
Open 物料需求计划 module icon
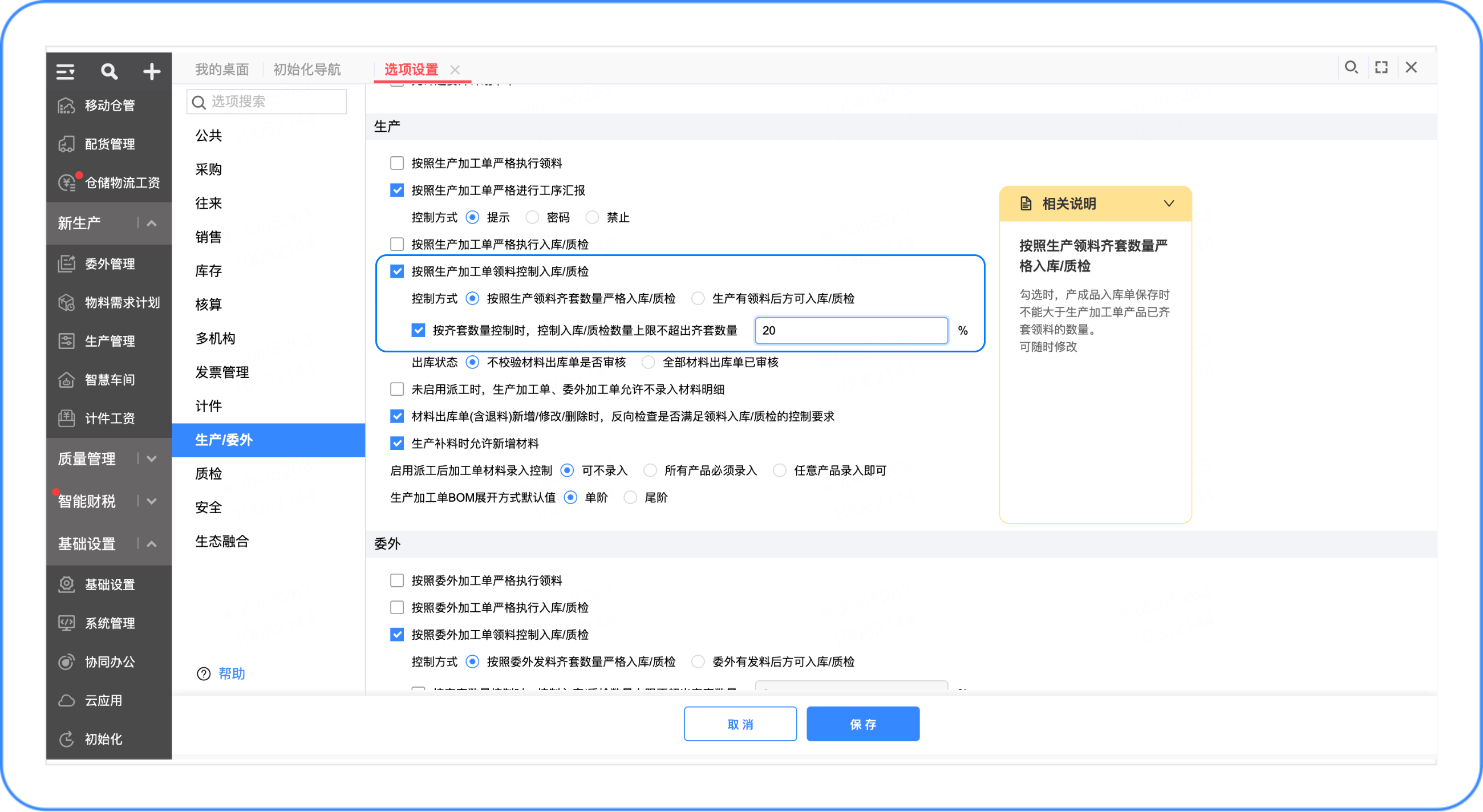click(x=67, y=303)
